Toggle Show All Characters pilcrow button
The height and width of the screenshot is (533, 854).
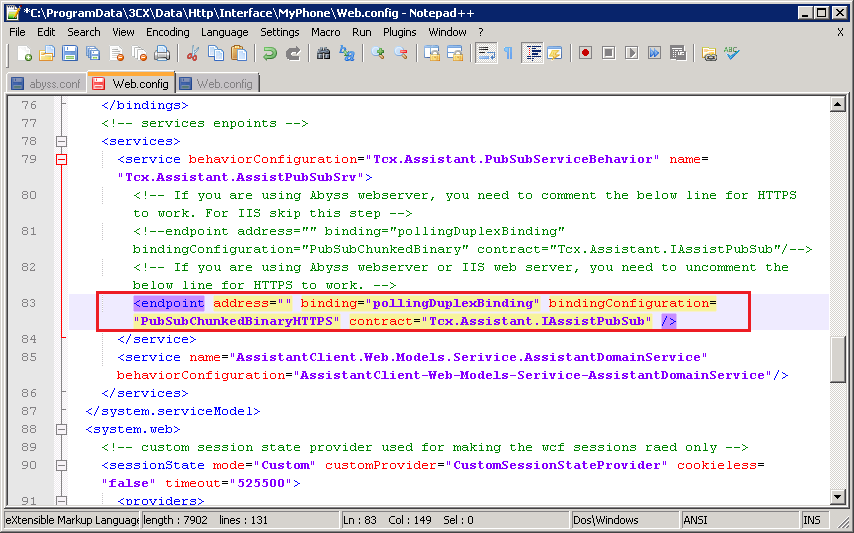[509, 53]
